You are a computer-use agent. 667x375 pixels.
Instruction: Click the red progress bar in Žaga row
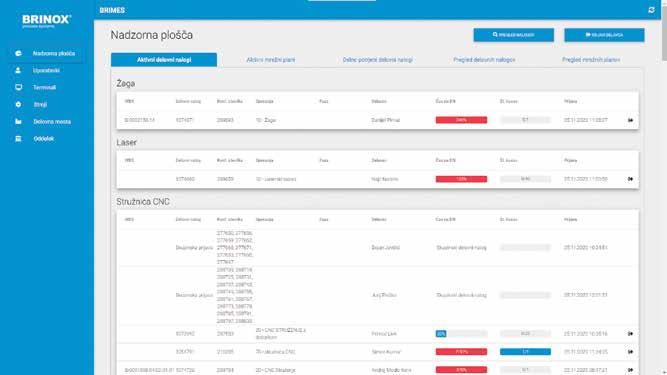point(461,120)
